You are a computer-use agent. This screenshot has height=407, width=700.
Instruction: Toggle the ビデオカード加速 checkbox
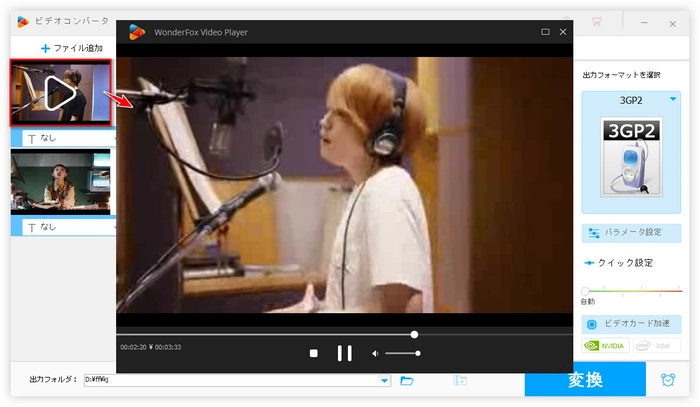point(592,325)
